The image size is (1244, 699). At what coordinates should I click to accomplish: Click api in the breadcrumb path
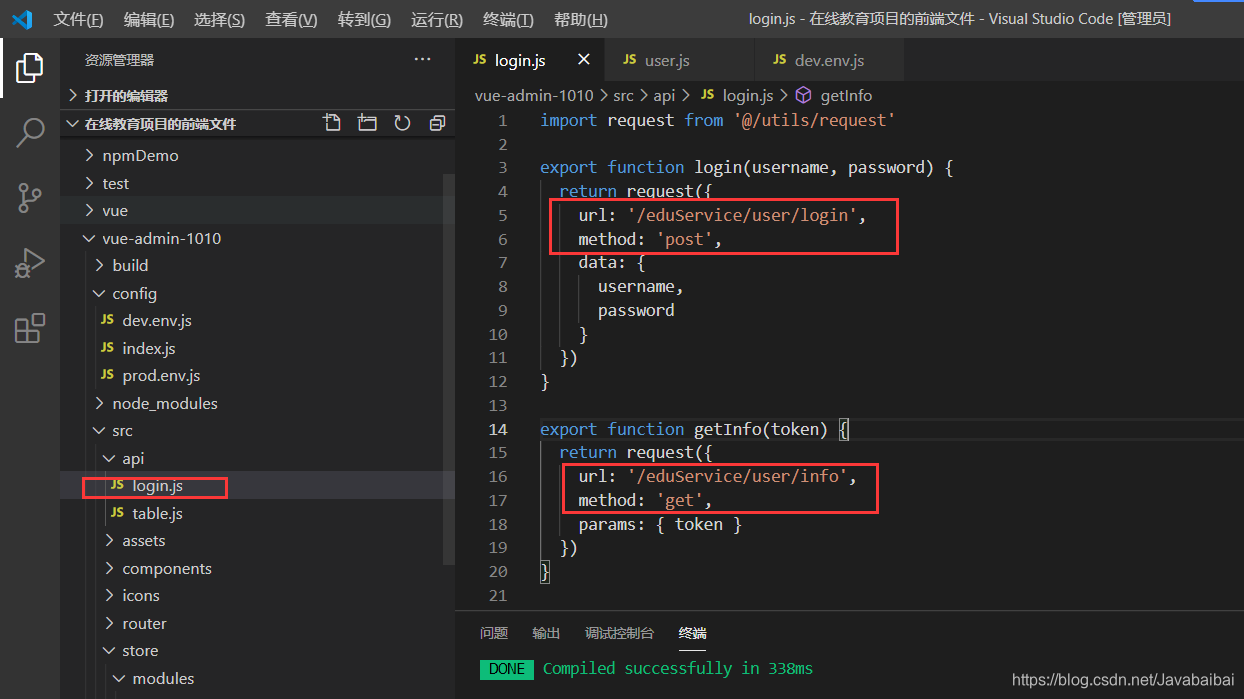[664, 95]
